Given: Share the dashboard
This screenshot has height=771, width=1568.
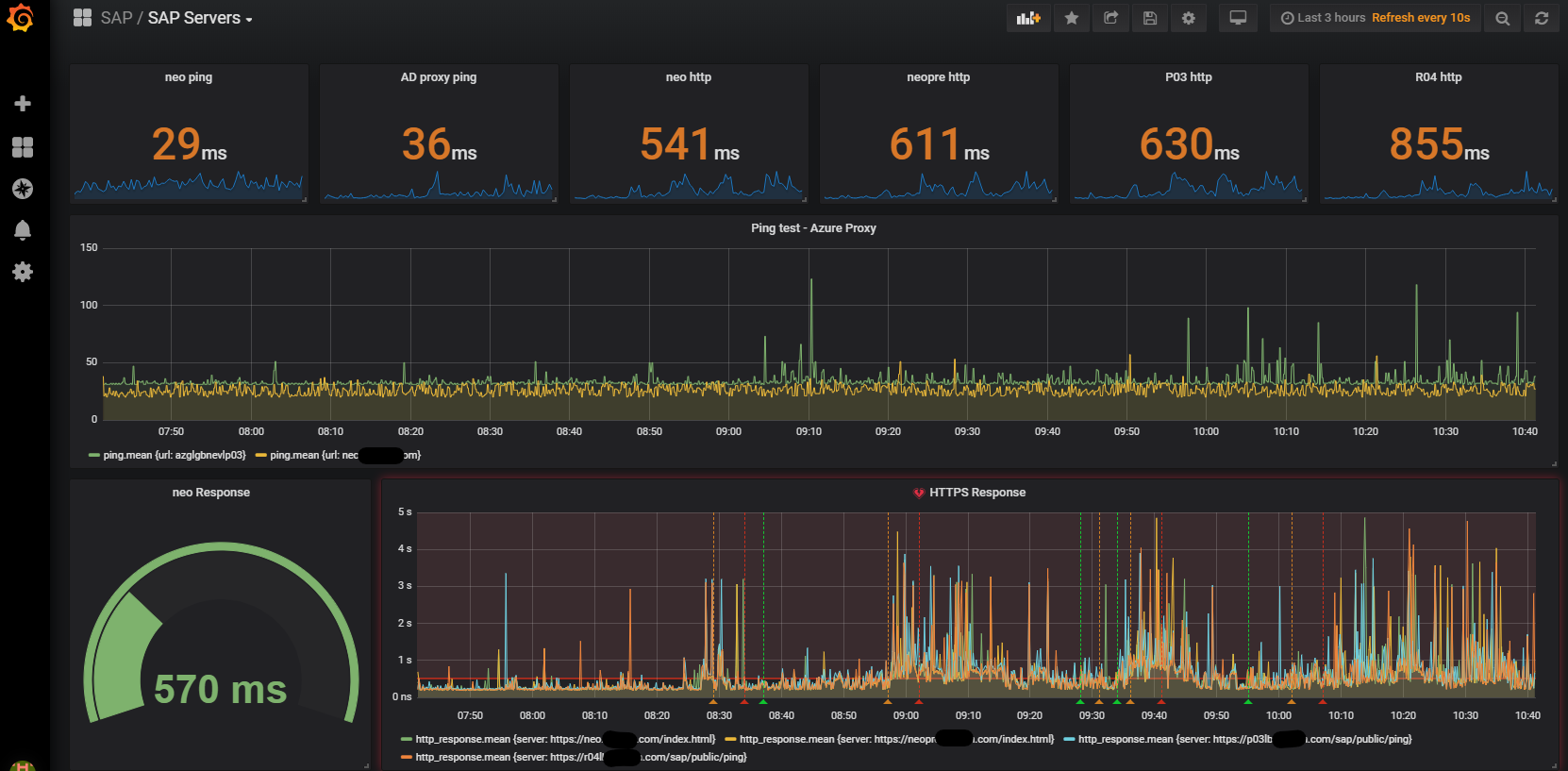Looking at the screenshot, I should 1110,18.
